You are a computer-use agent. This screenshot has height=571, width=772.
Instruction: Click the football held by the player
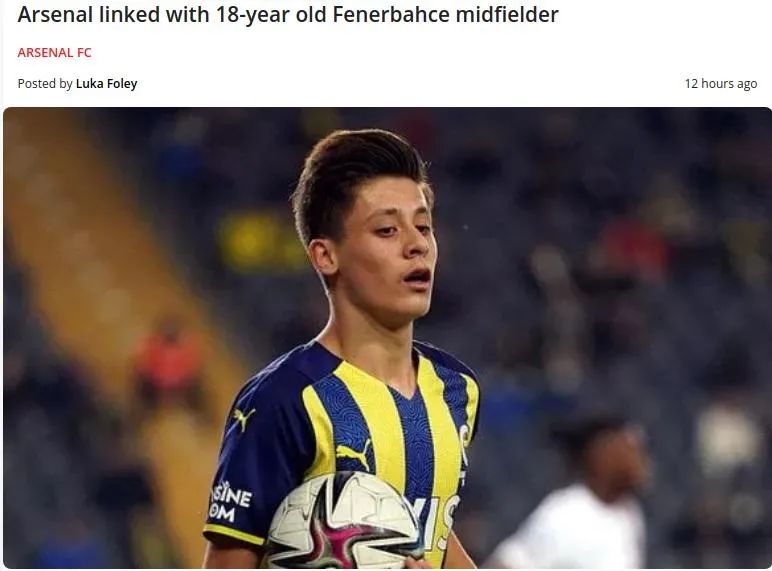coord(343,520)
